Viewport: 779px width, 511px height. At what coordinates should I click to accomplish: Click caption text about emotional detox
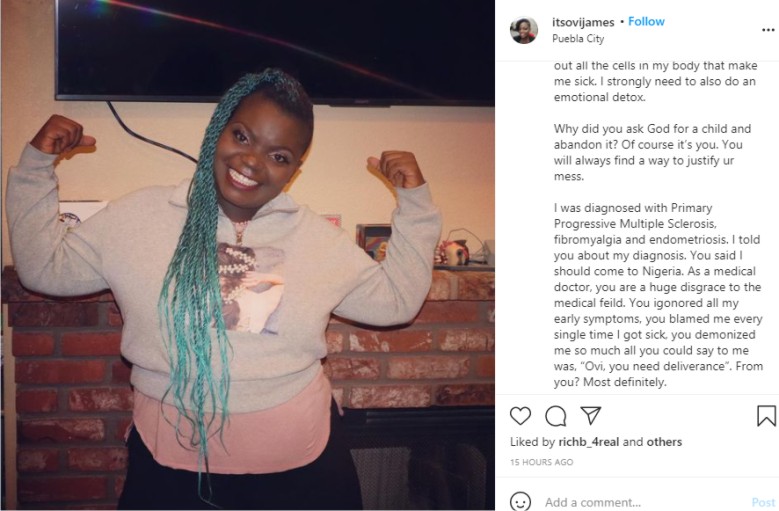[x=655, y=81]
